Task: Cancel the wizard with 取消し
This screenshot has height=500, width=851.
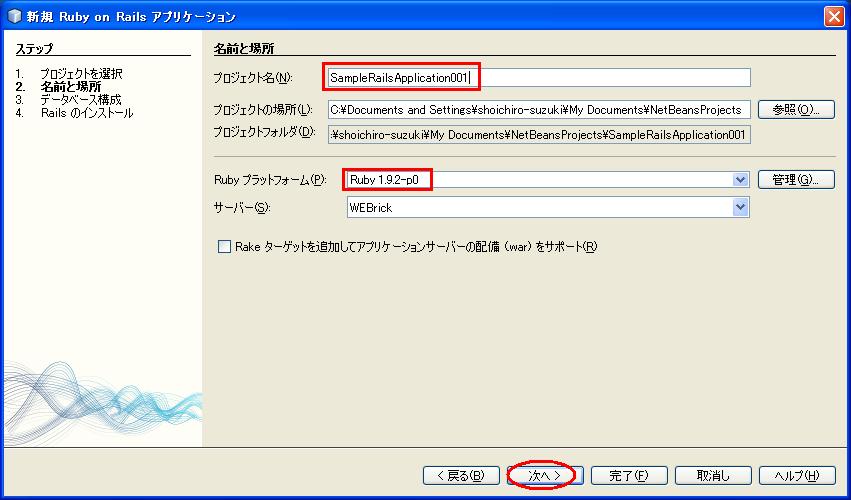Action: point(713,476)
